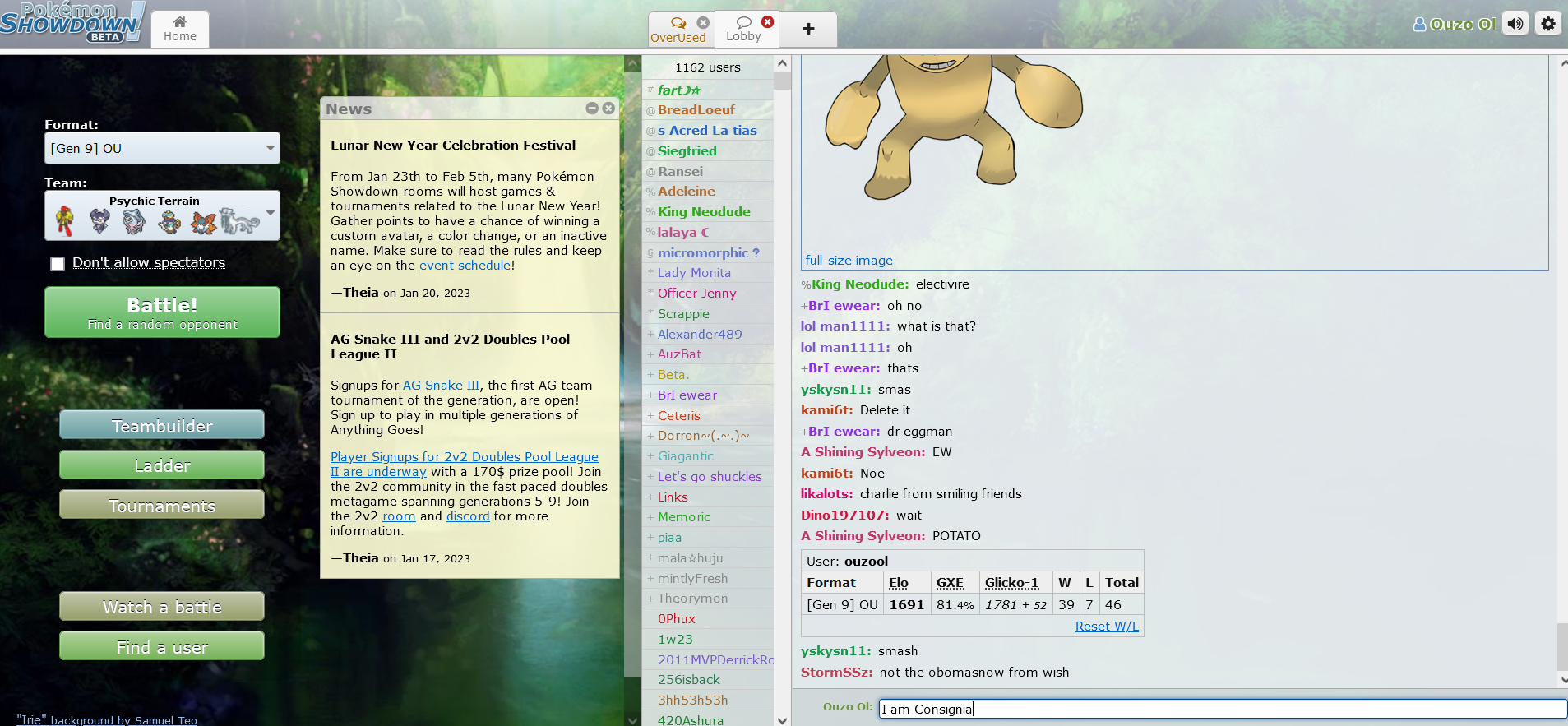
Task: Select user Alexander489 in the user list
Action: [708, 335]
